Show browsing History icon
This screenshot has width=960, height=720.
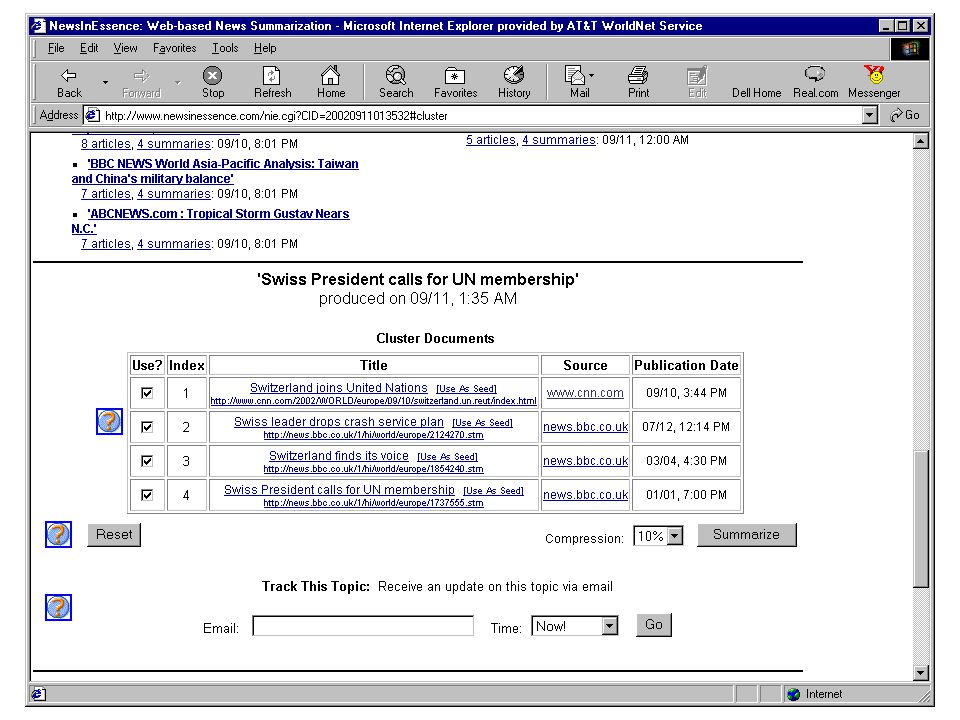[514, 83]
